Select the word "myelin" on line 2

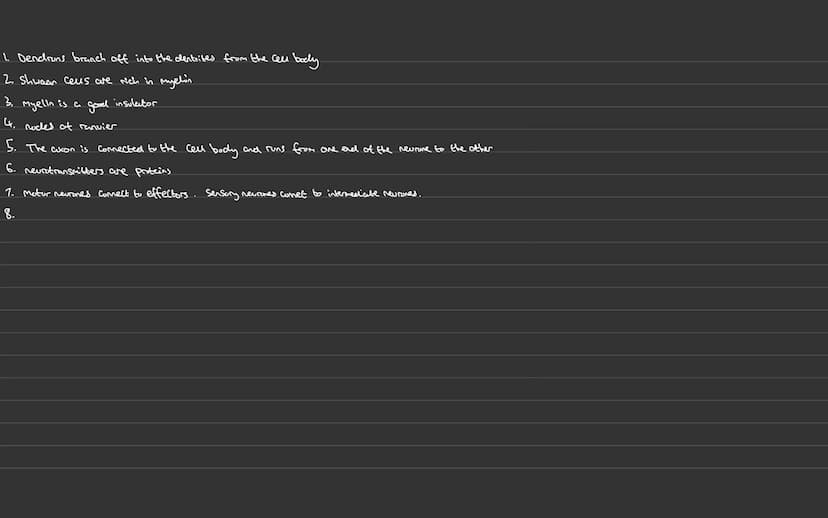(x=176, y=81)
